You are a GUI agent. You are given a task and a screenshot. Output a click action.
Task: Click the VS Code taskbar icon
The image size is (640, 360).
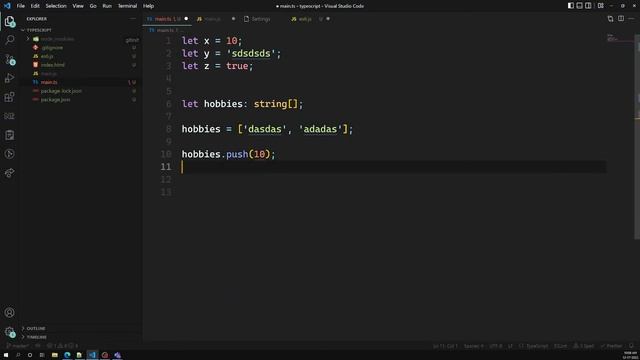coord(93,355)
